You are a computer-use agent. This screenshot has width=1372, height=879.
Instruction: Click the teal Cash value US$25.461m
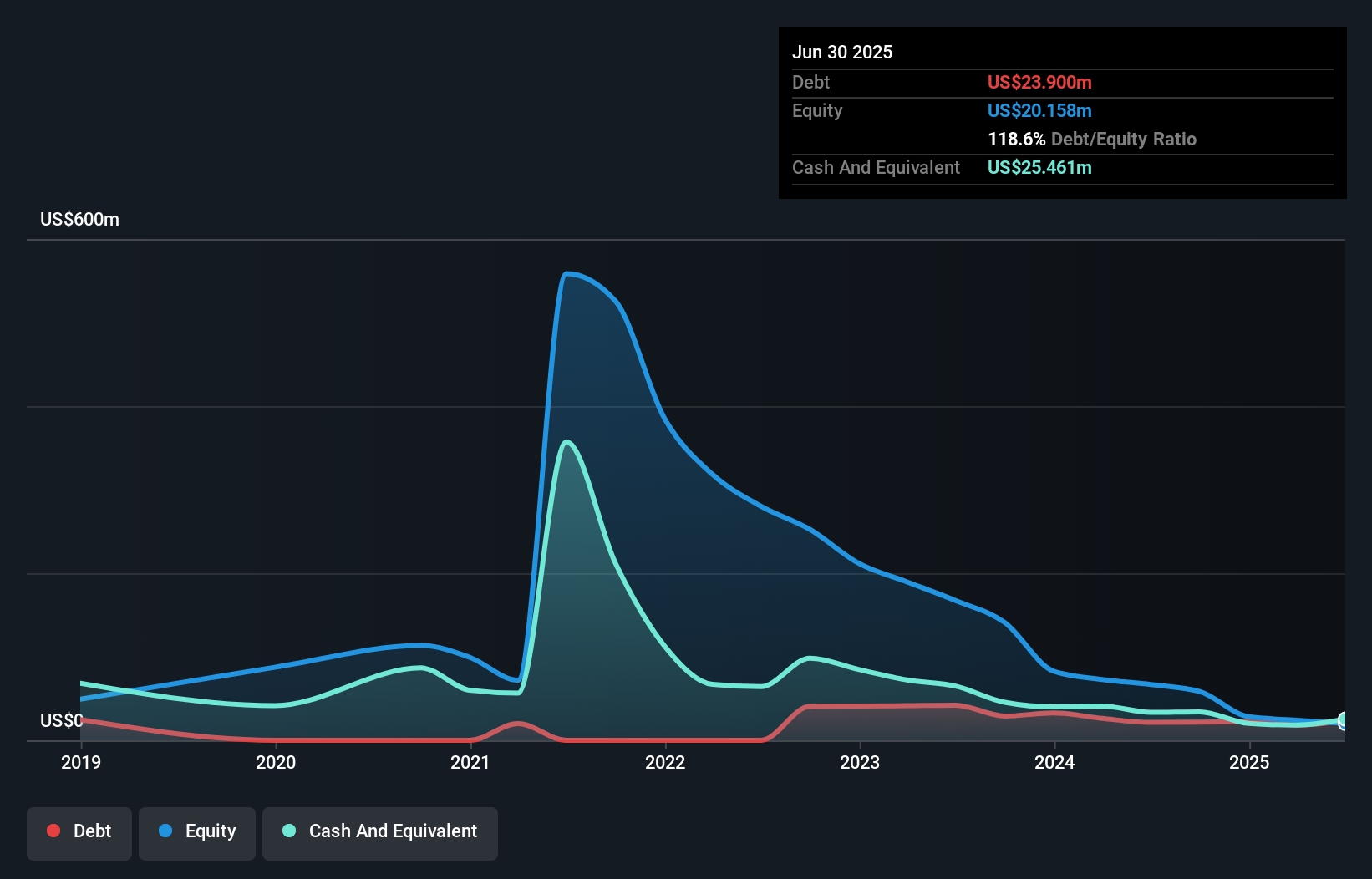(x=1039, y=168)
